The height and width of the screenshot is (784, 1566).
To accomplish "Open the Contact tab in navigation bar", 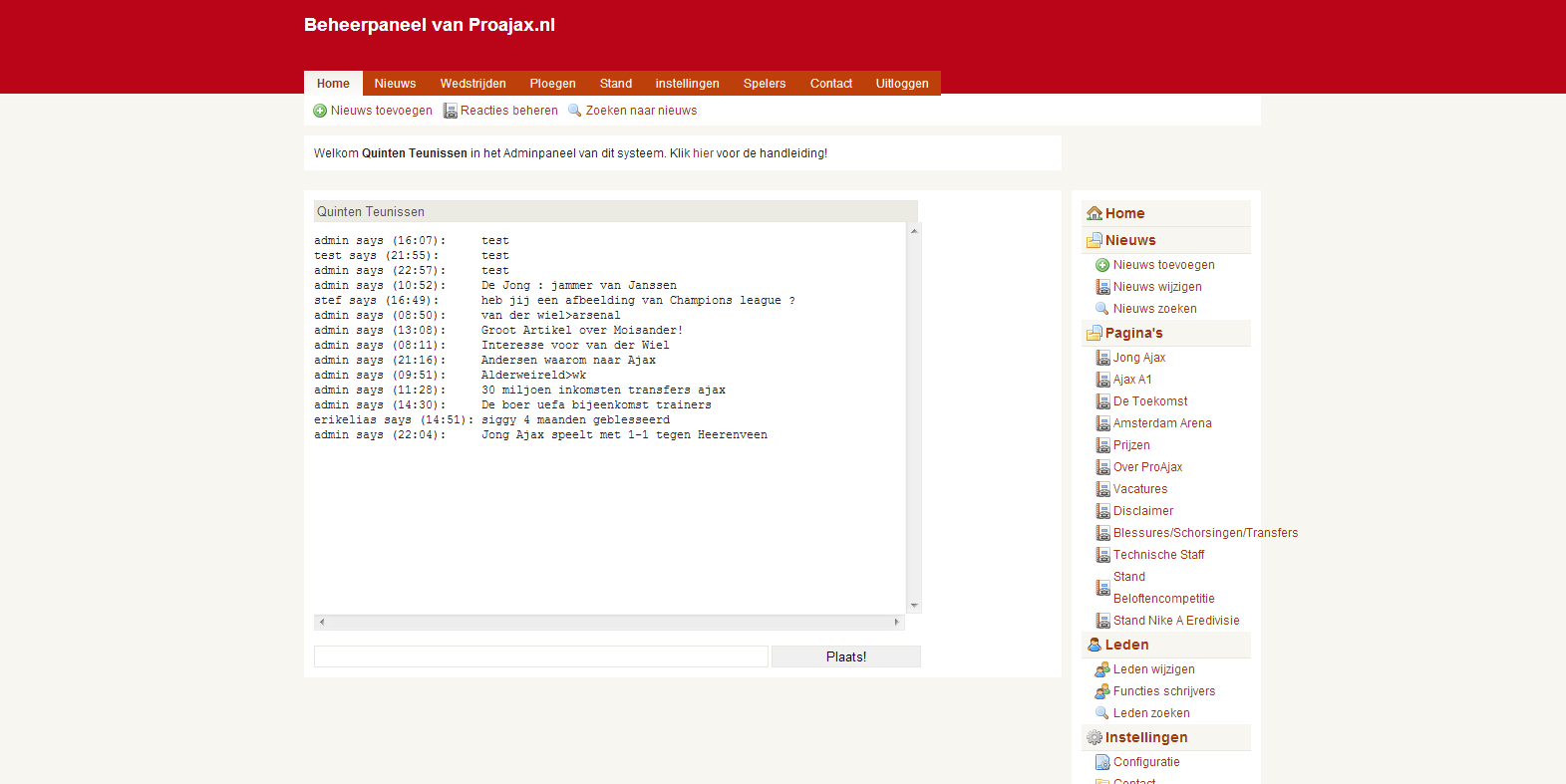I will [830, 84].
